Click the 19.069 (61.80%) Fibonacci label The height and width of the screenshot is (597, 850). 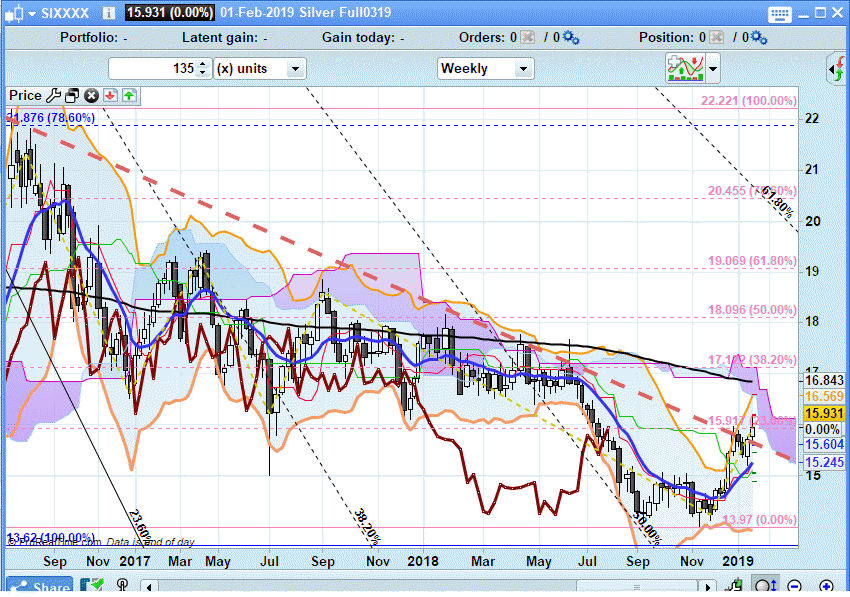pyautogui.click(x=752, y=261)
